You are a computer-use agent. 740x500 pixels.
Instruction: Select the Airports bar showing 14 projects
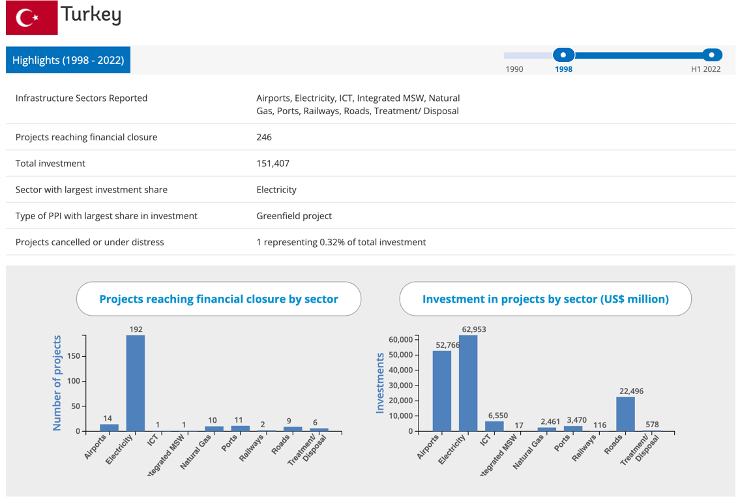coord(109,427)
